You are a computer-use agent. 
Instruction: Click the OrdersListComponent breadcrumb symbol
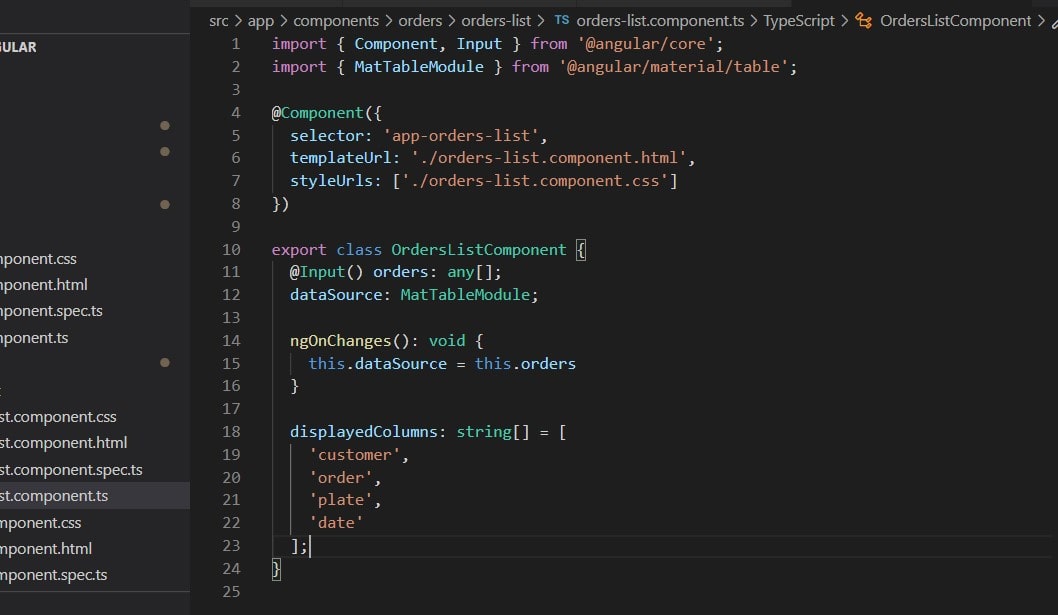[955, 21]
